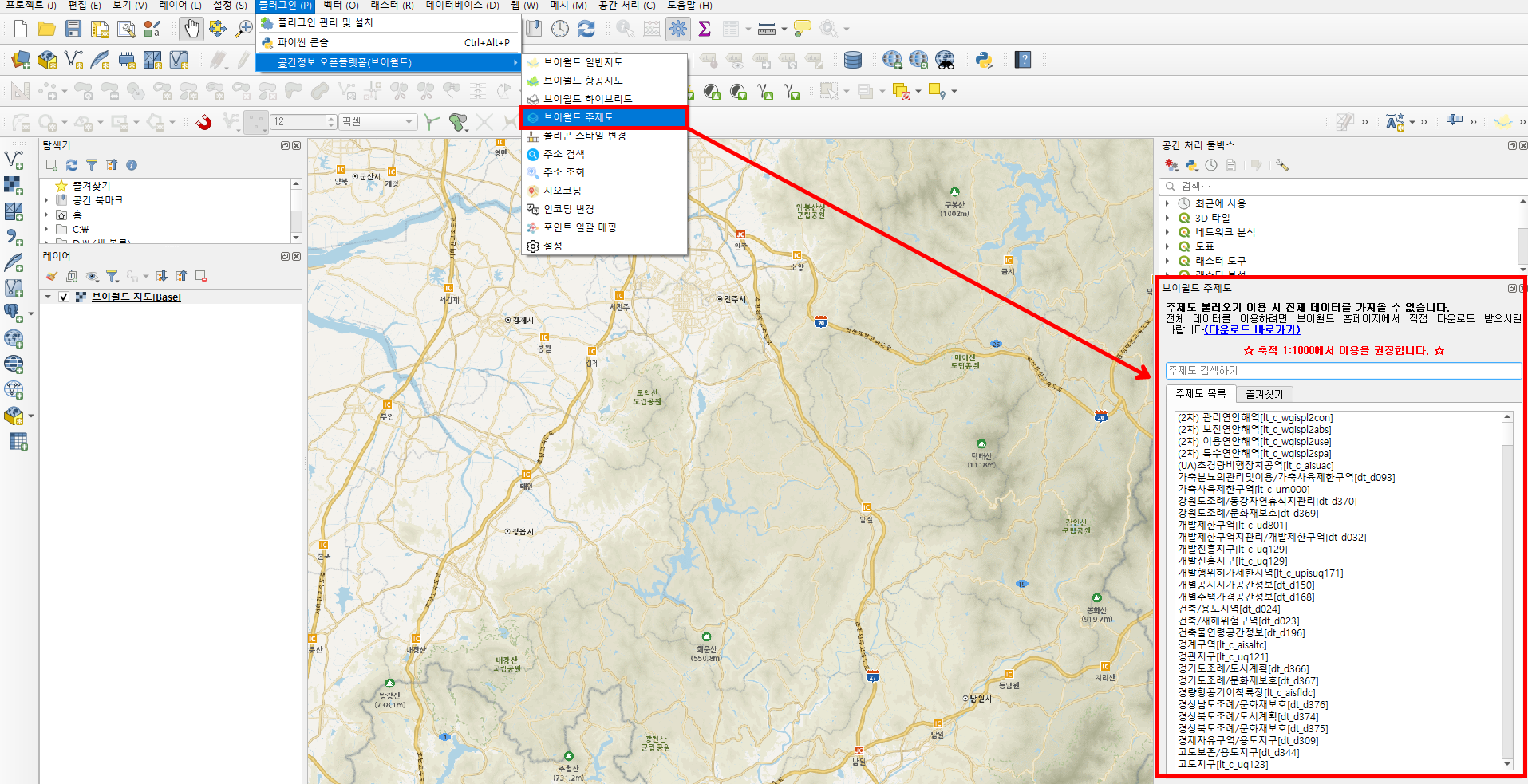Screen dimensions: 1528x784
Task: Click the 주제도 검색하기 search field
Action: pos(1344,371)
